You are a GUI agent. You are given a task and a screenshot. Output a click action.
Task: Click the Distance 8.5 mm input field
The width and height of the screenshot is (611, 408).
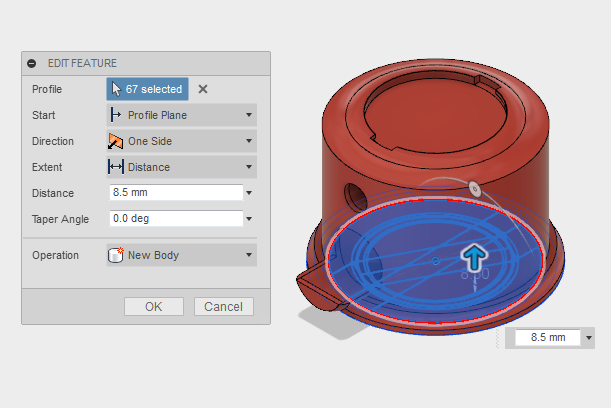tap(176, 193)
